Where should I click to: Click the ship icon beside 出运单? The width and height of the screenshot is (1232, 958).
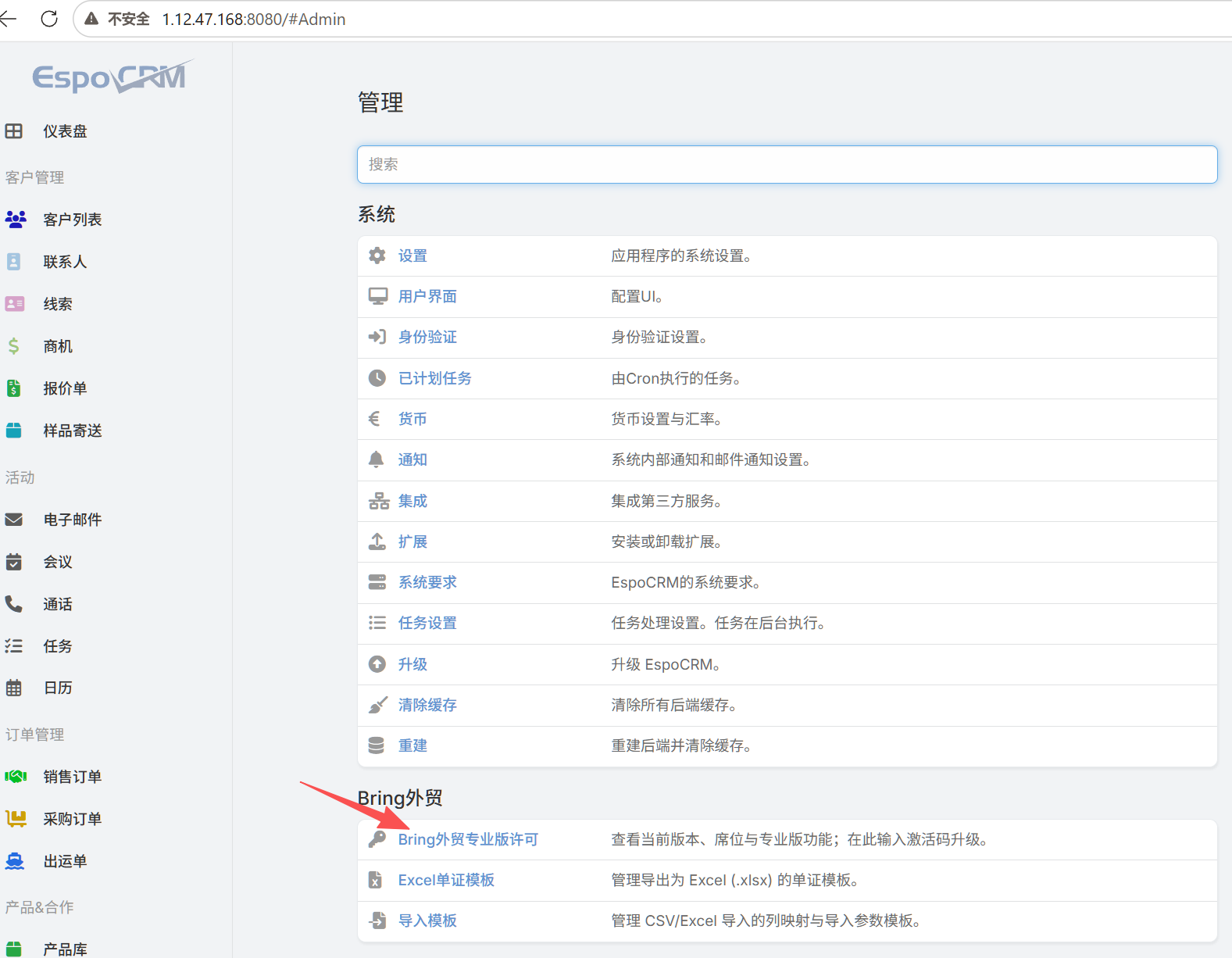15,861
